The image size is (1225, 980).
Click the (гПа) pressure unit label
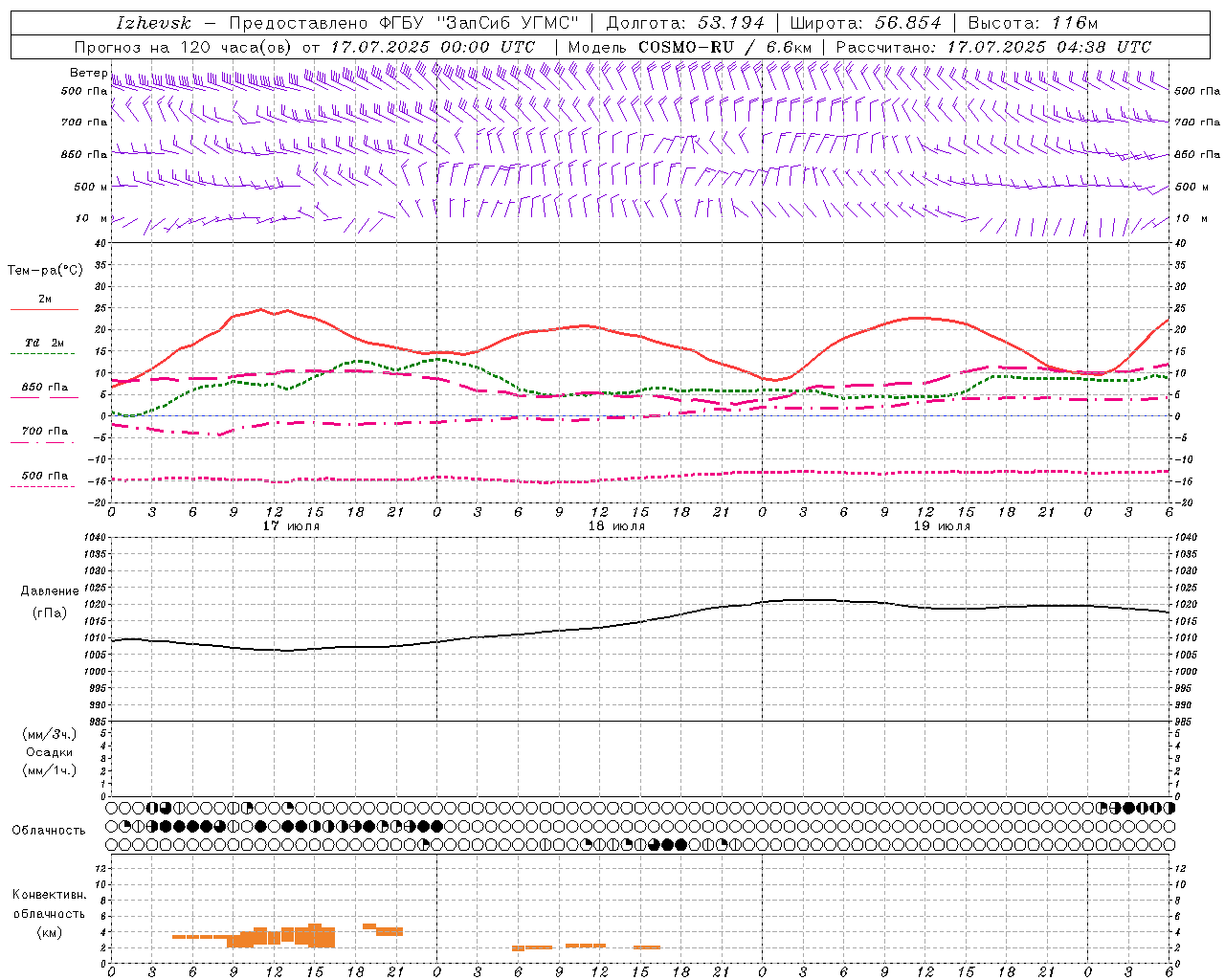pos(49,612)
